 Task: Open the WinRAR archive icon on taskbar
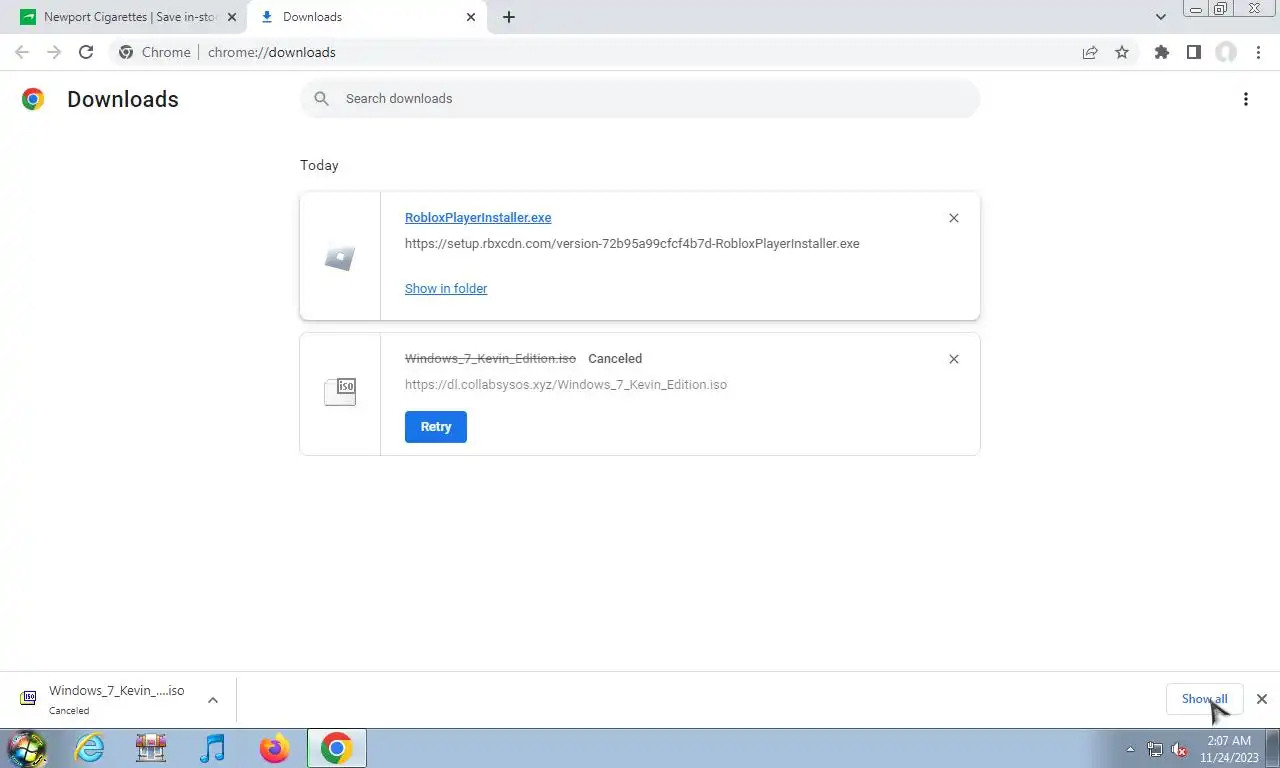[151, 748]
